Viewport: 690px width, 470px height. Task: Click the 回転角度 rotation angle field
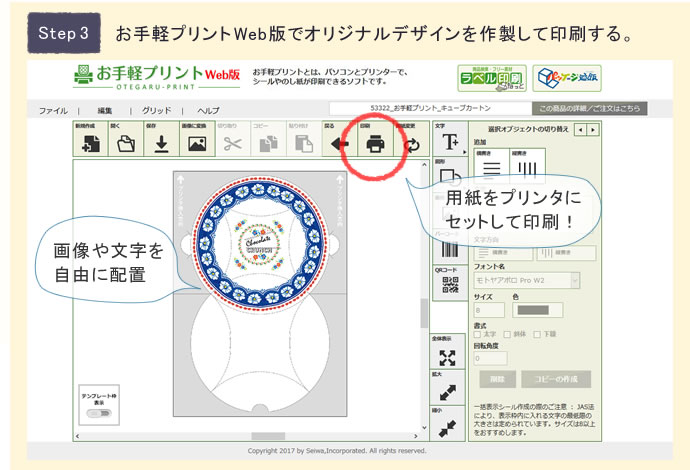(x=490, y=358)
